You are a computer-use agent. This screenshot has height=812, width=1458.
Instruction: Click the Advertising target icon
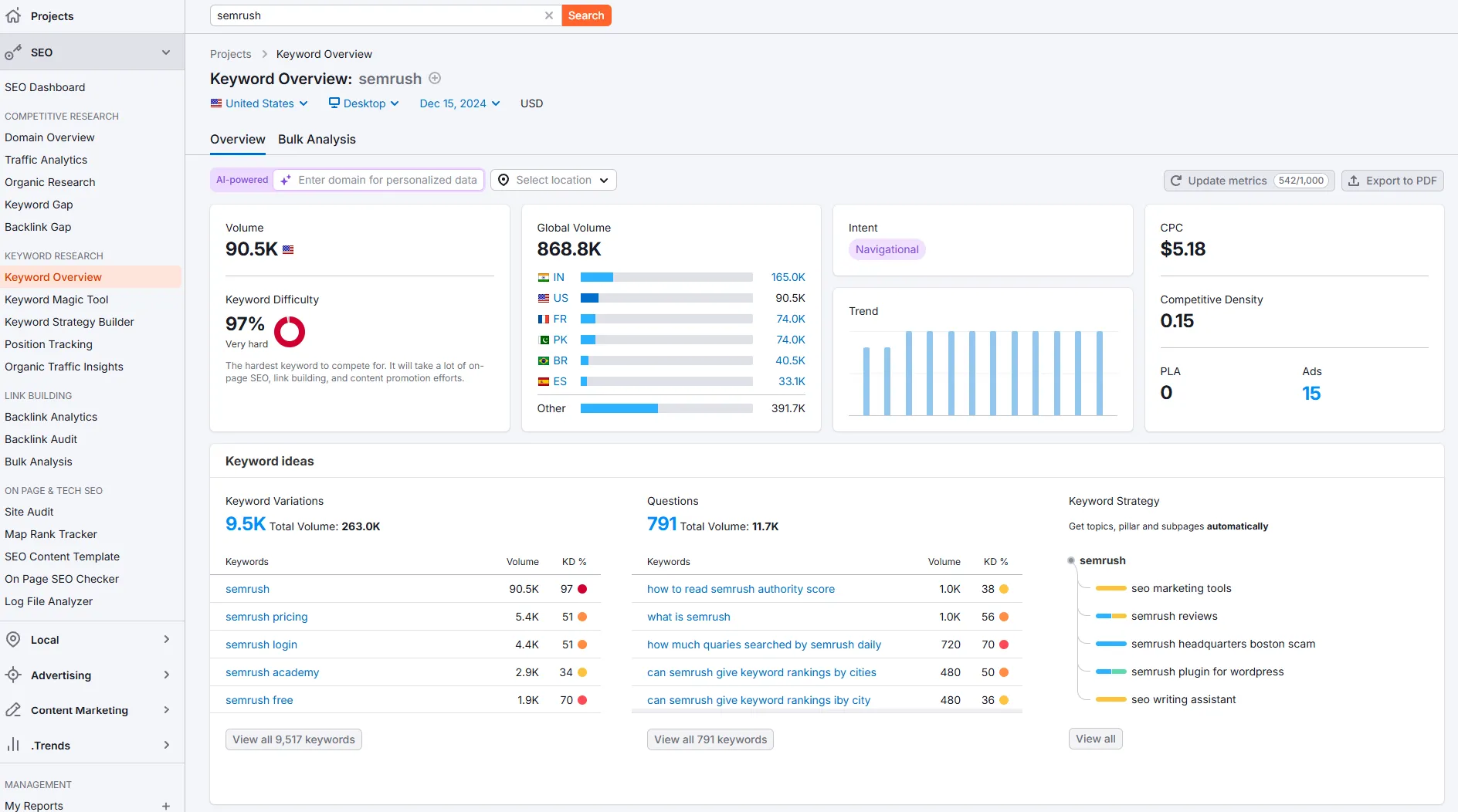click(x=13, y=675)
